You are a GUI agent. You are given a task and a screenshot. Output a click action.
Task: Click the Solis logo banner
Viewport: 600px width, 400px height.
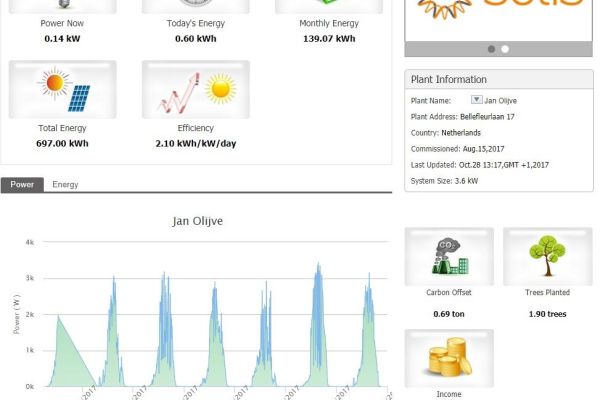coord(498,15)
